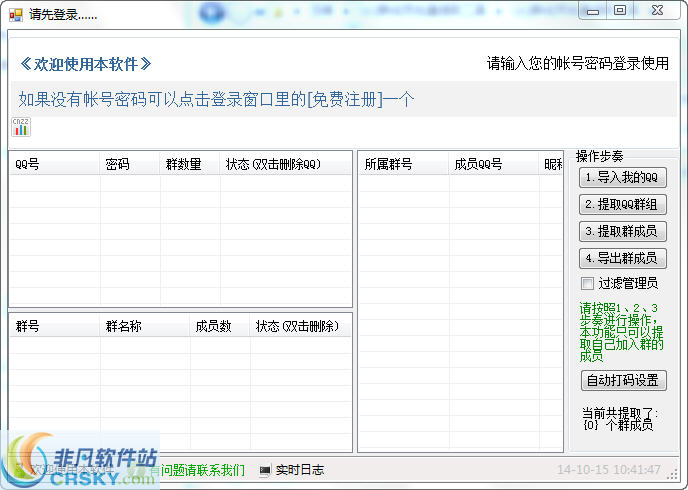Click the 4. 导出群成员 button
The height and width of the screenshot is (490, 688).
tap(622, 258)
